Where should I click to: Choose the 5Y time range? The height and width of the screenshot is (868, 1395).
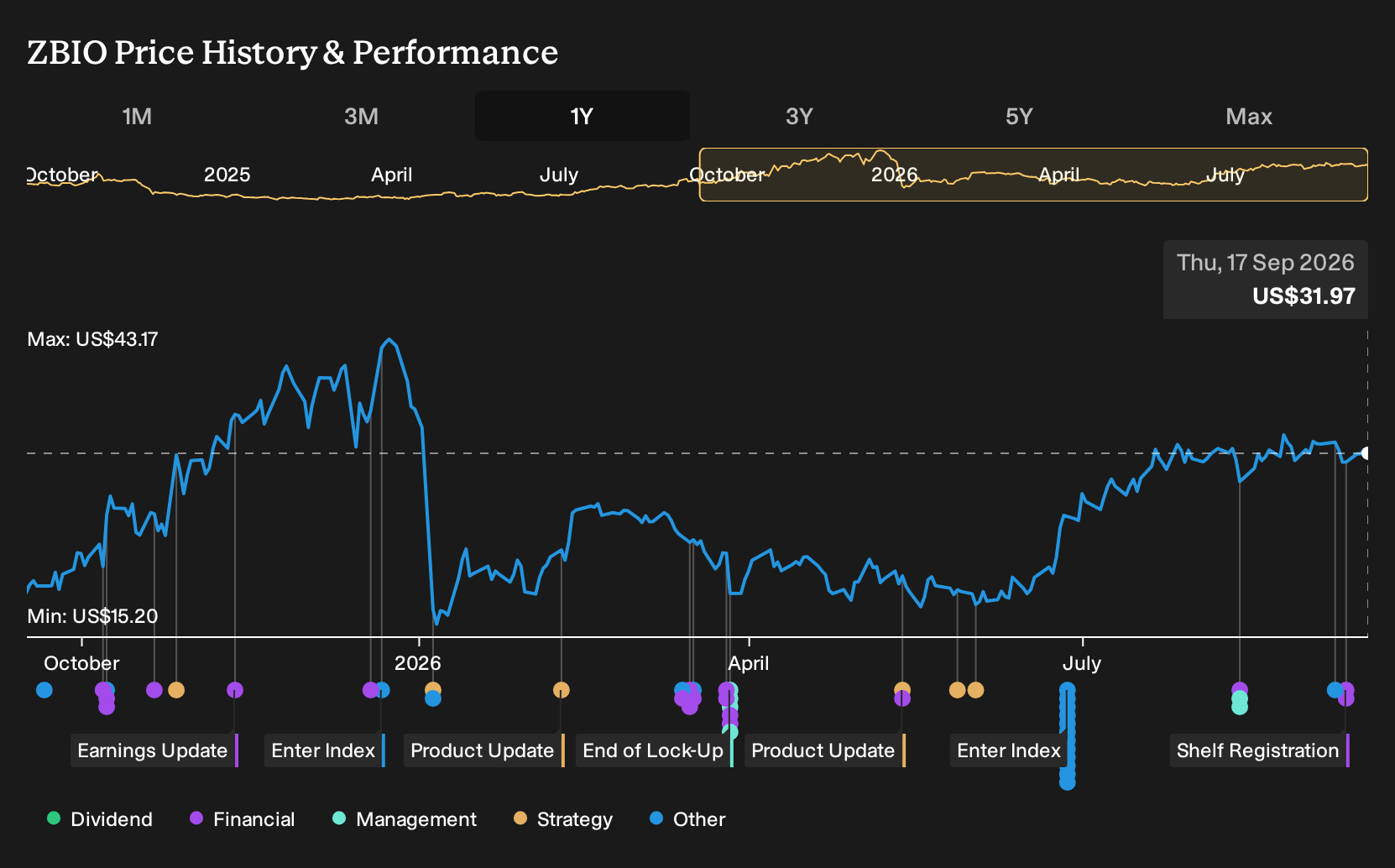coord(1019,116)
